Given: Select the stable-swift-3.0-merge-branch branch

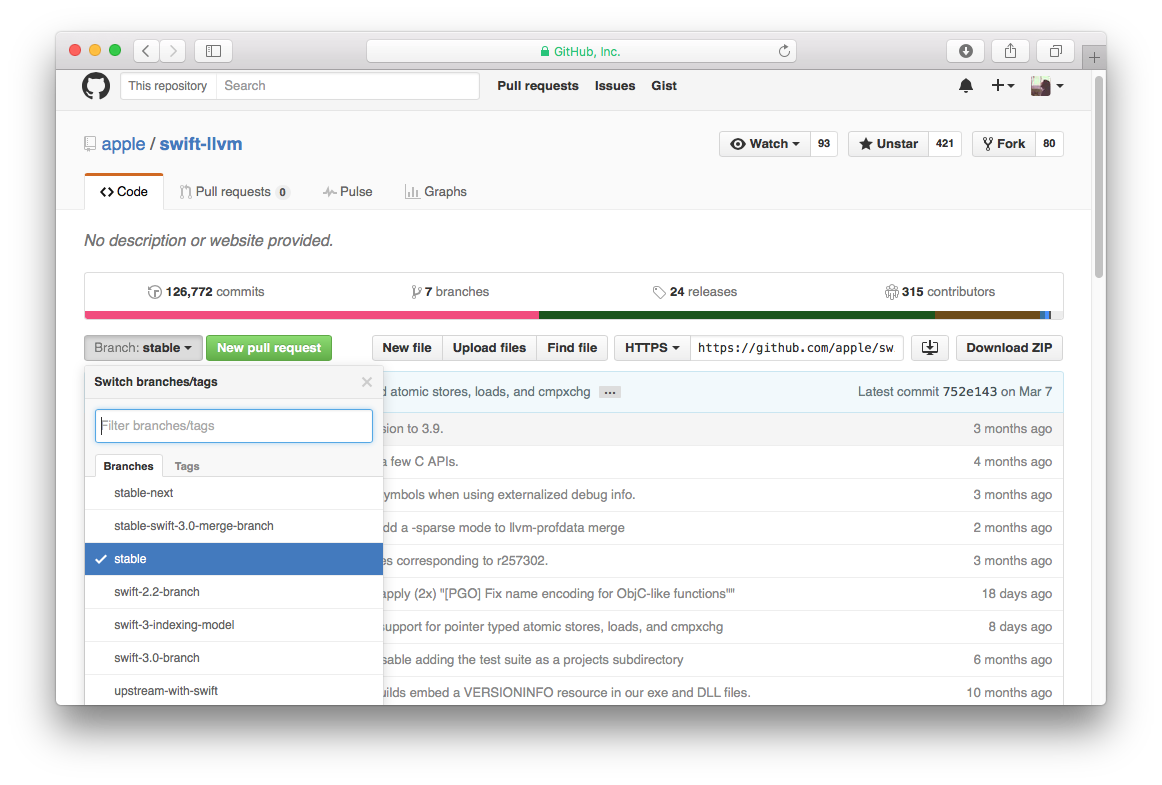Looking at the screenshot, I should coord(233,526).
